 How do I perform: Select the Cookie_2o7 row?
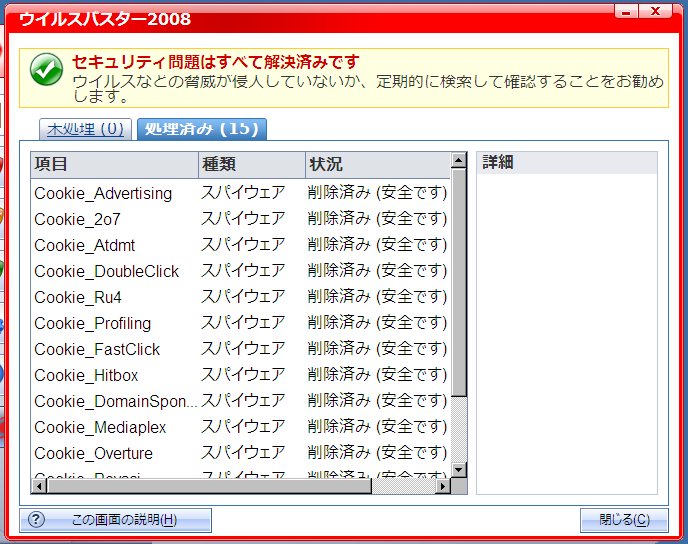240,219
